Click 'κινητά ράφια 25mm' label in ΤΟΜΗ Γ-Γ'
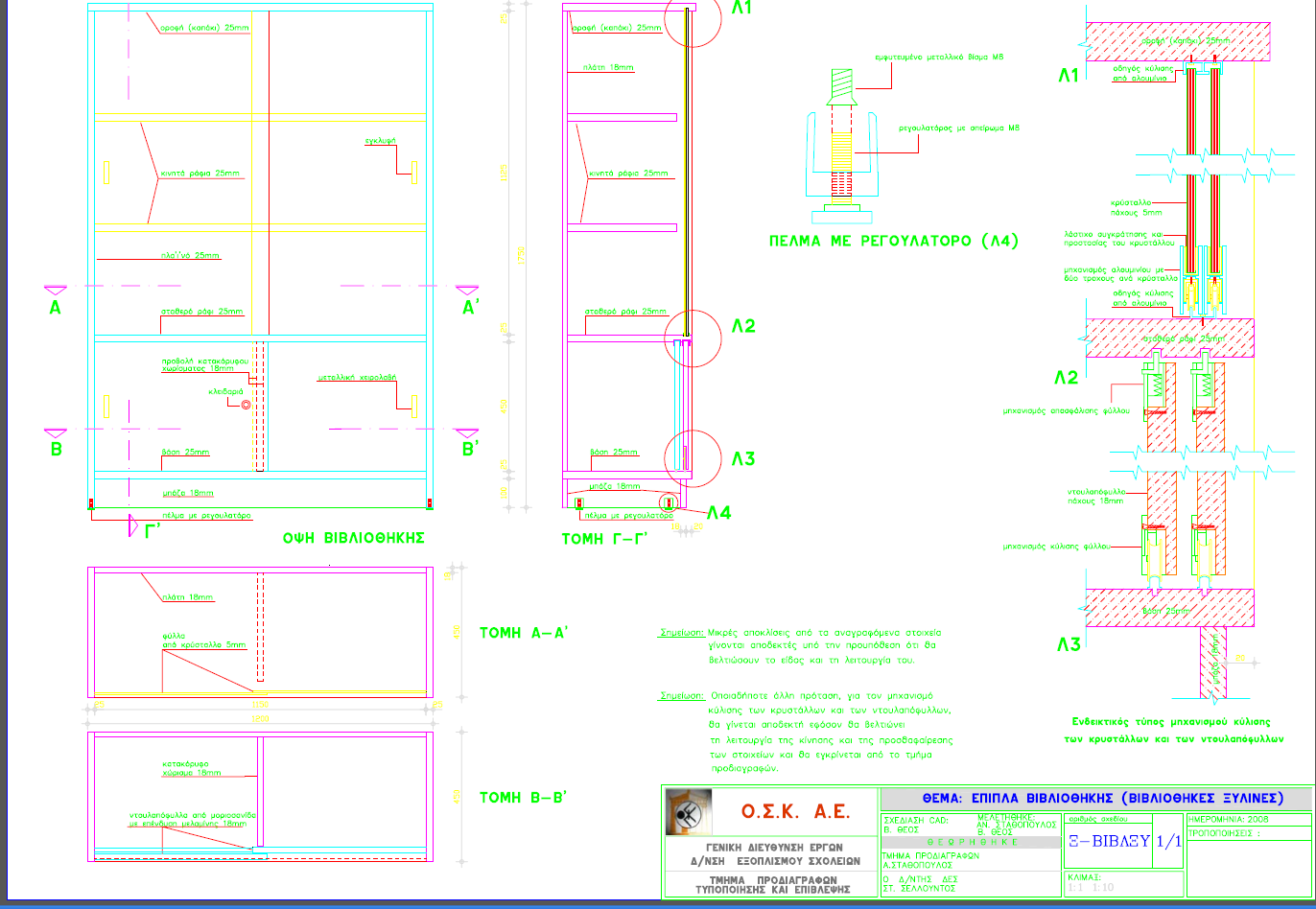Viewport: 1316px width, 909px height. 626,173
